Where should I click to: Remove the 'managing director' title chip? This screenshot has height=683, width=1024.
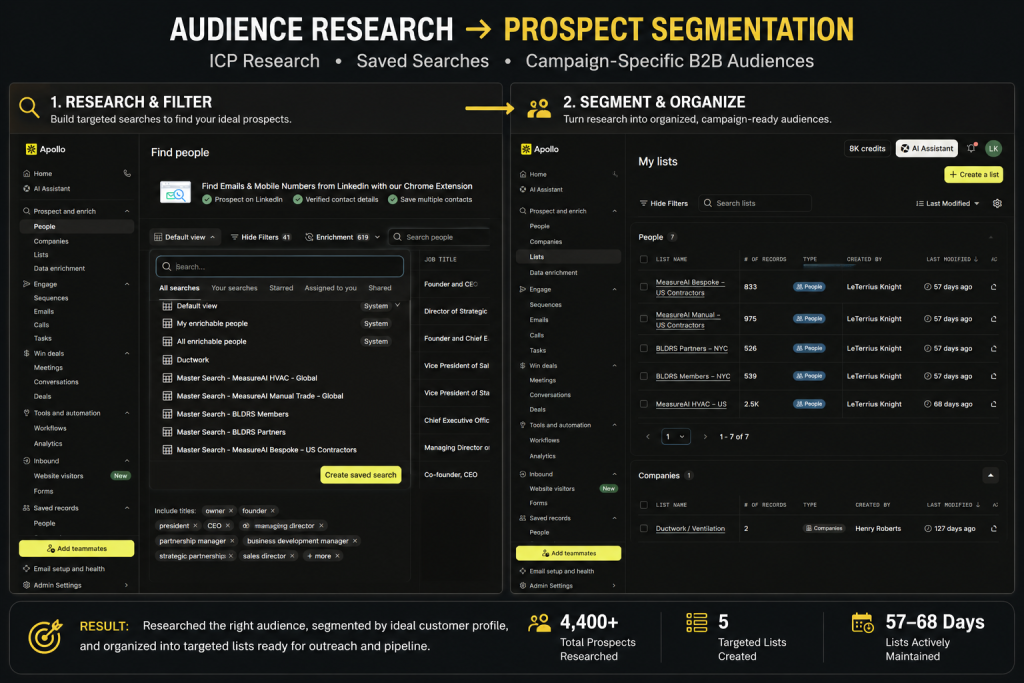click(321, 526)
